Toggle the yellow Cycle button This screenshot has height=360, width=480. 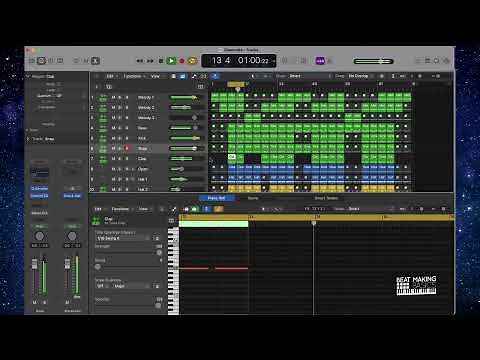192,61
